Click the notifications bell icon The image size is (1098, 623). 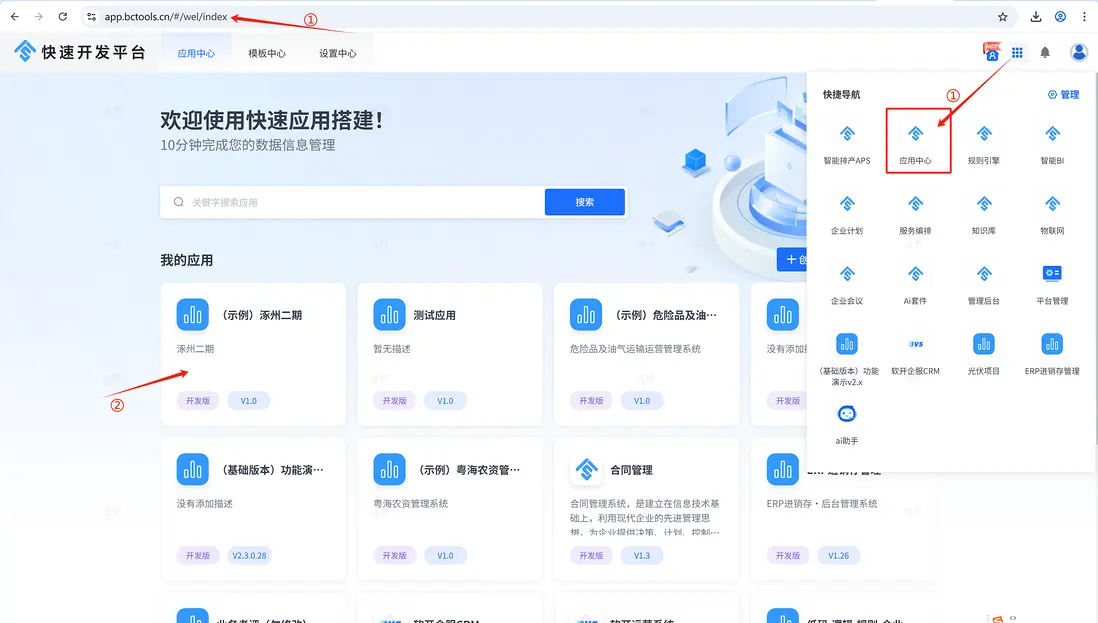pos(1045,53)
